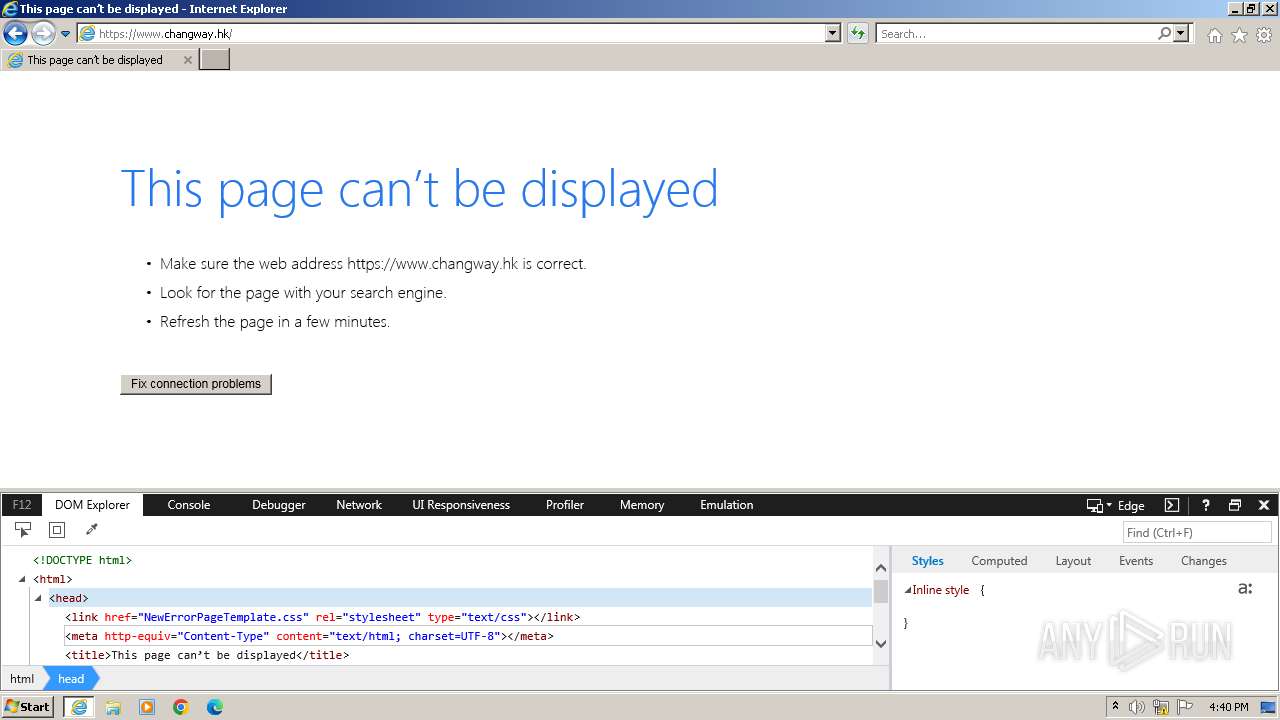Open the Tools gear icon
Image resolution: width=1280 pixels, height=720 pixels.
coord(1264,35)
